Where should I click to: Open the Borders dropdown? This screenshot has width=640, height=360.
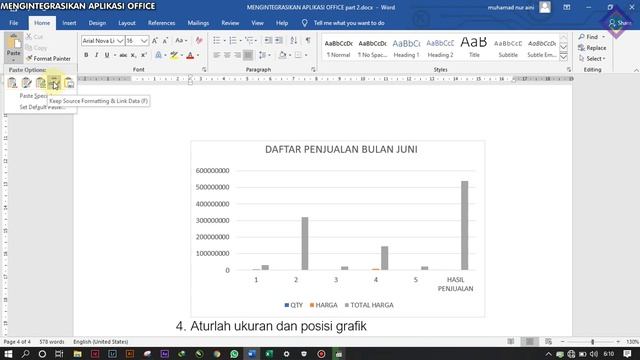pyautogui.click(x=307, y=55)
